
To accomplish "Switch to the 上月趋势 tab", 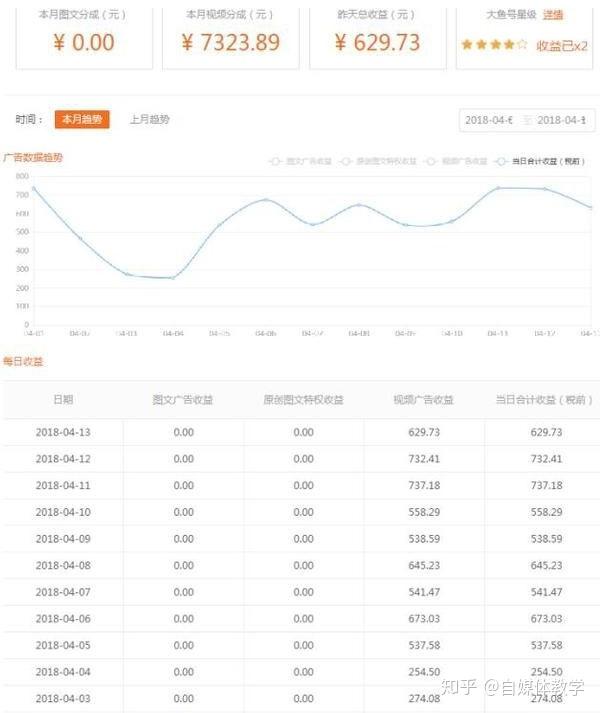I will click(150, 119).
